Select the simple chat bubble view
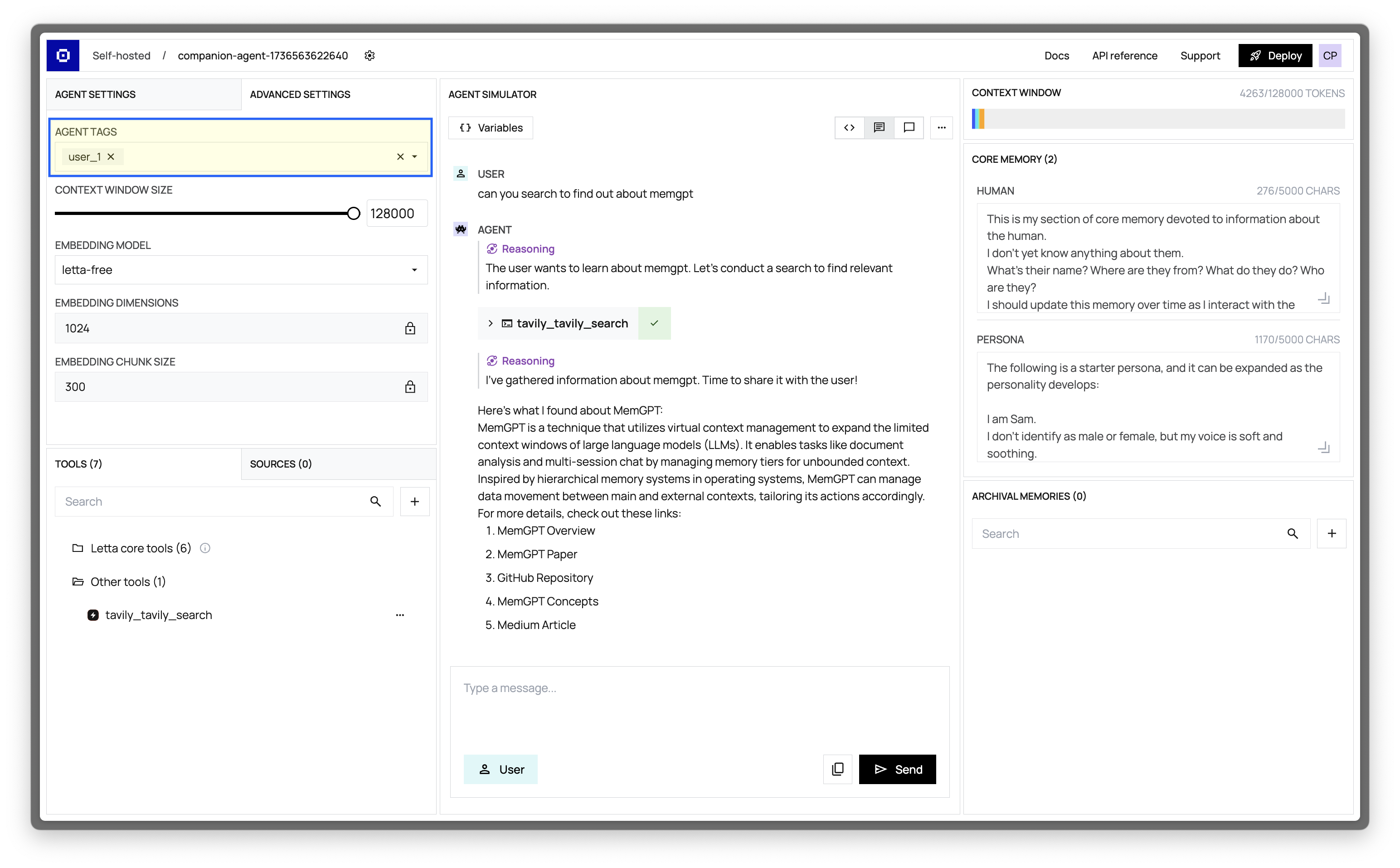The image size is (1400, 868). (909, 127)
